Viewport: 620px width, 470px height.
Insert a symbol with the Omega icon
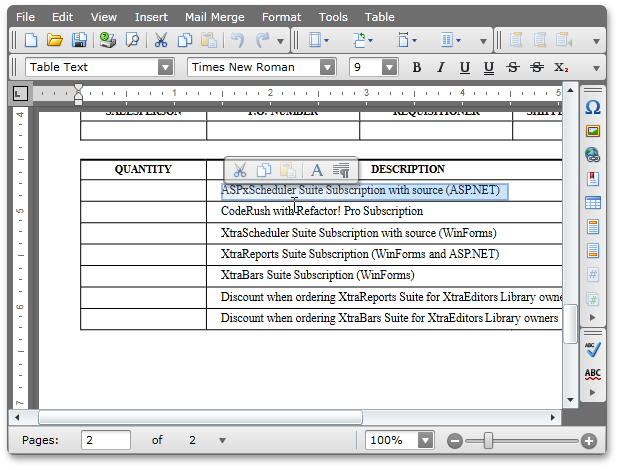593,107
